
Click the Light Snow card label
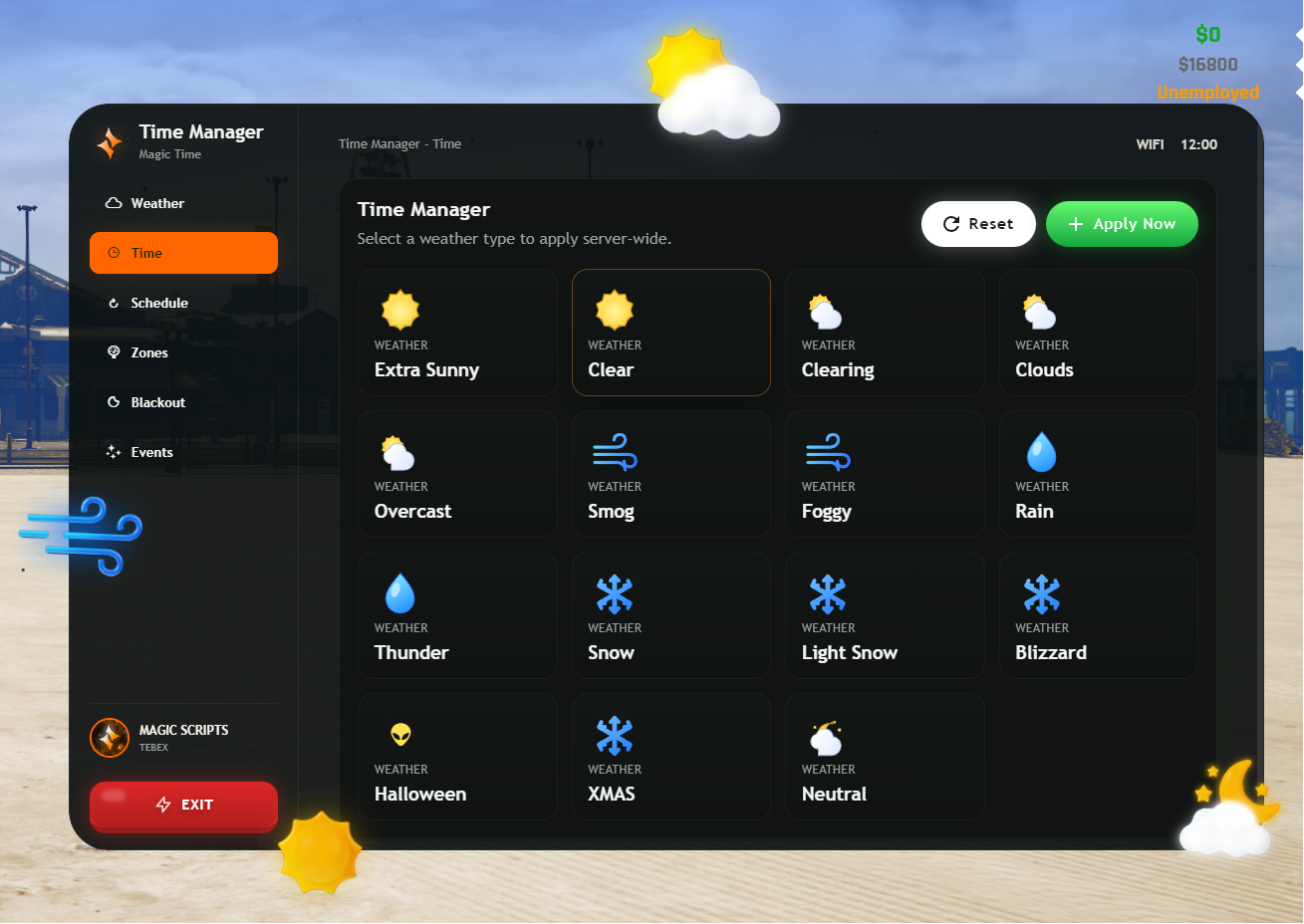point(850,652)
